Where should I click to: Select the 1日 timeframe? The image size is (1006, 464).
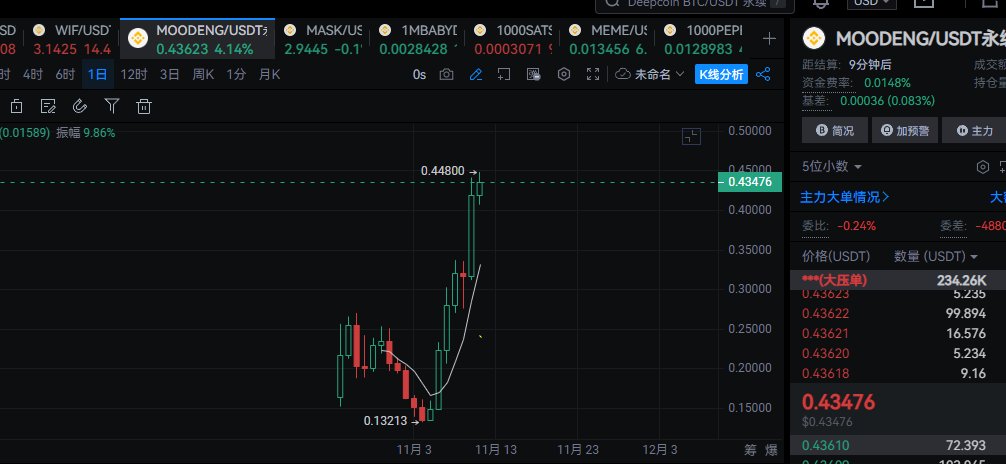[98, 74]
